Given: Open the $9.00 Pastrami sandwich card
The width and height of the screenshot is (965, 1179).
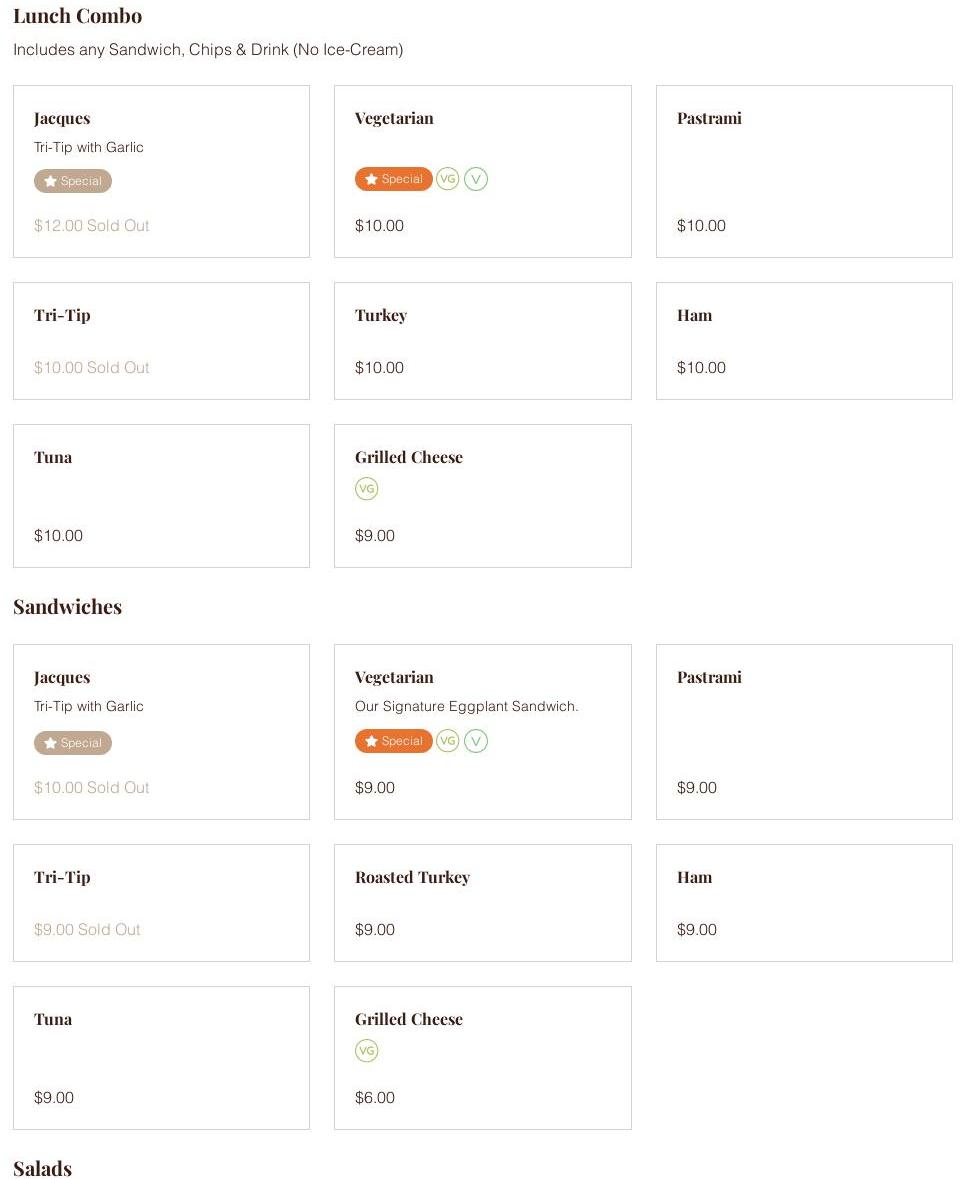Looking at the screenshot, I should tap(803, 731).
